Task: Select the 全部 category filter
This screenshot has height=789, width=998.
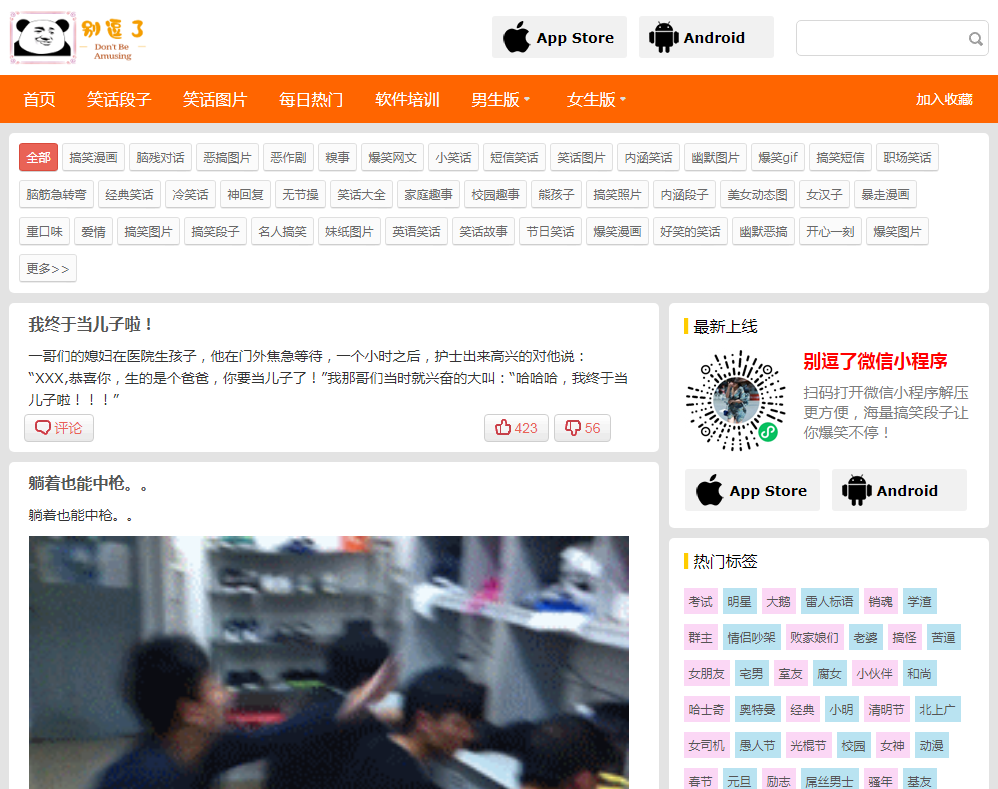Action: 38,158
